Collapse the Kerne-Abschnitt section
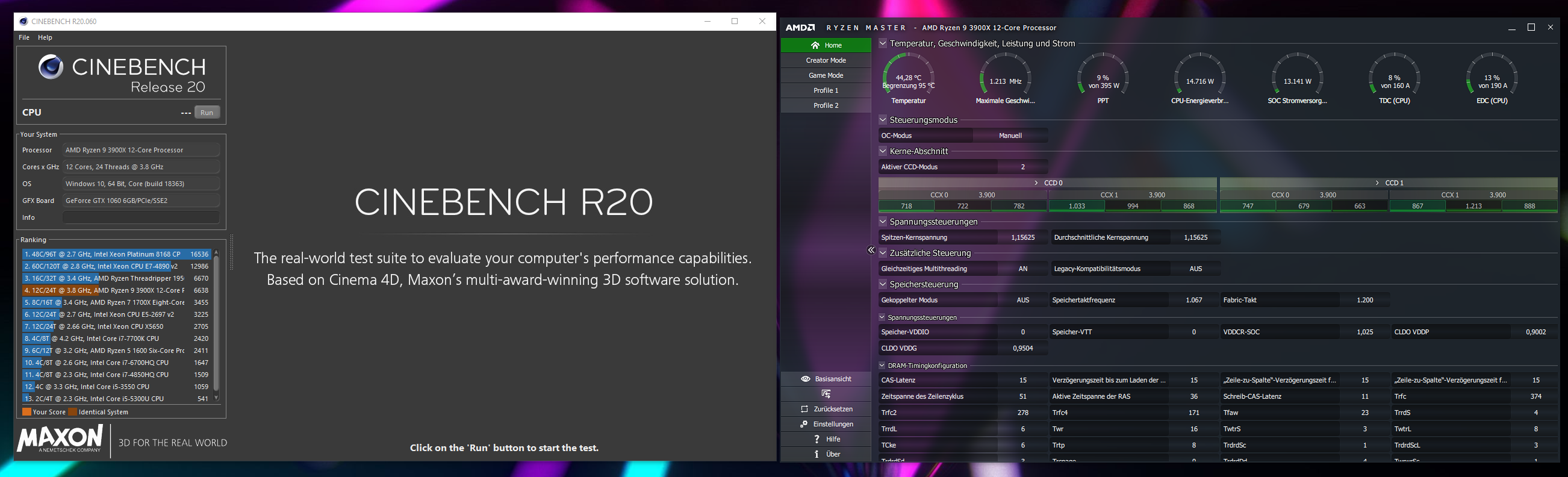The width and height of the screenshot is (1568, 477). point(883,151)
